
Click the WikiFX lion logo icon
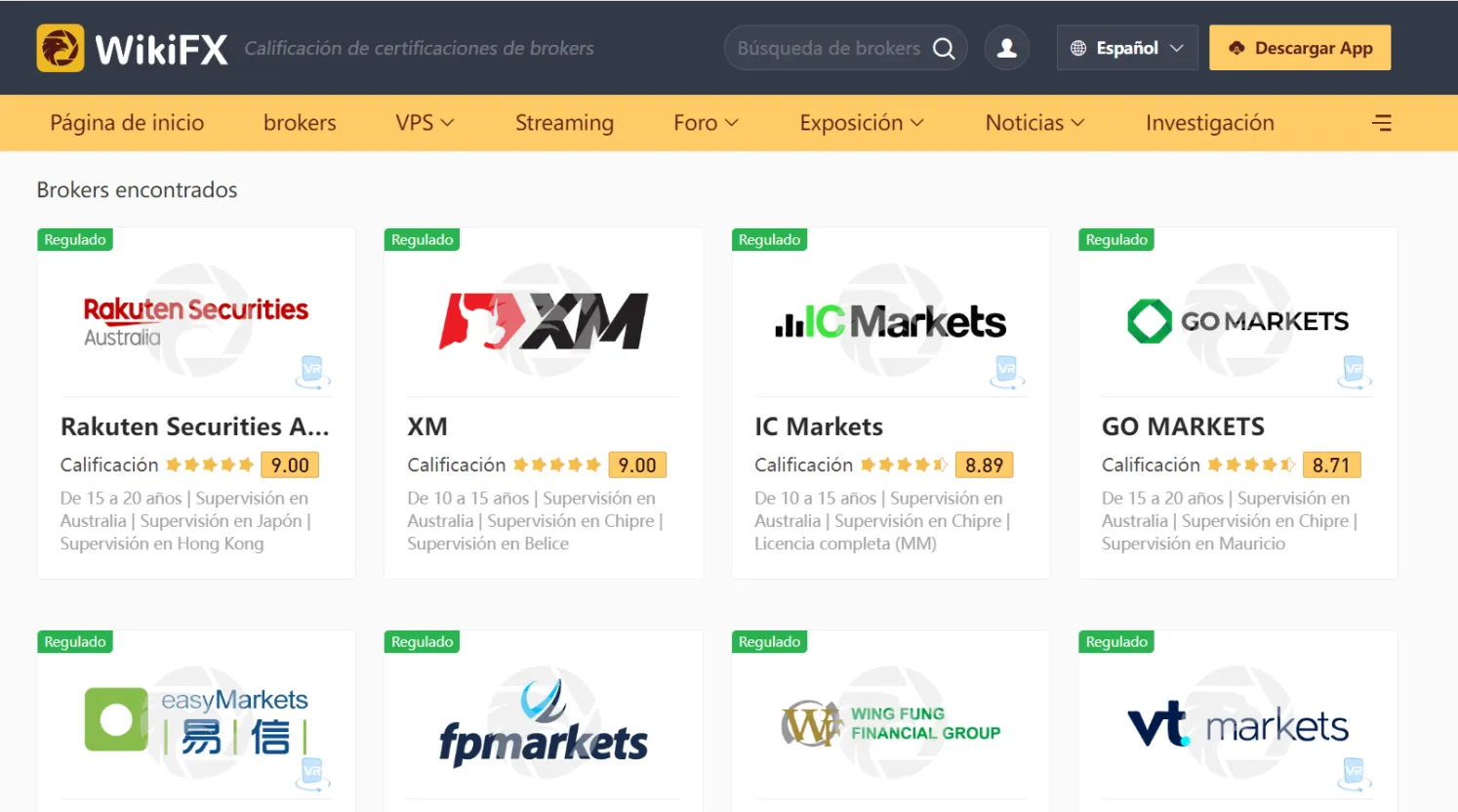pos(61,48)
